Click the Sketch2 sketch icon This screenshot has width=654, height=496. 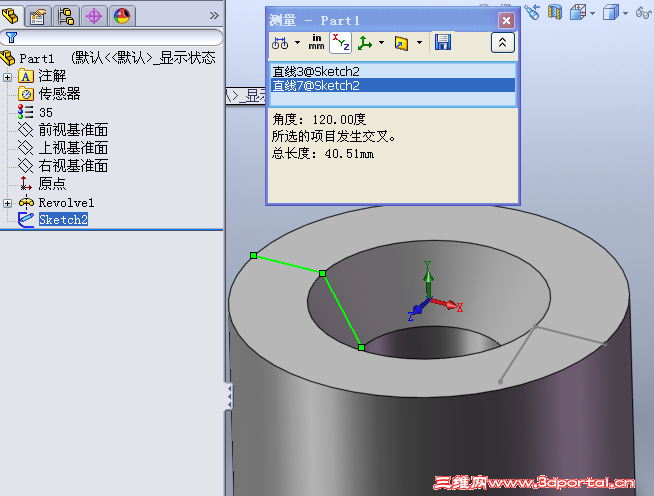[x=26, y=220]
